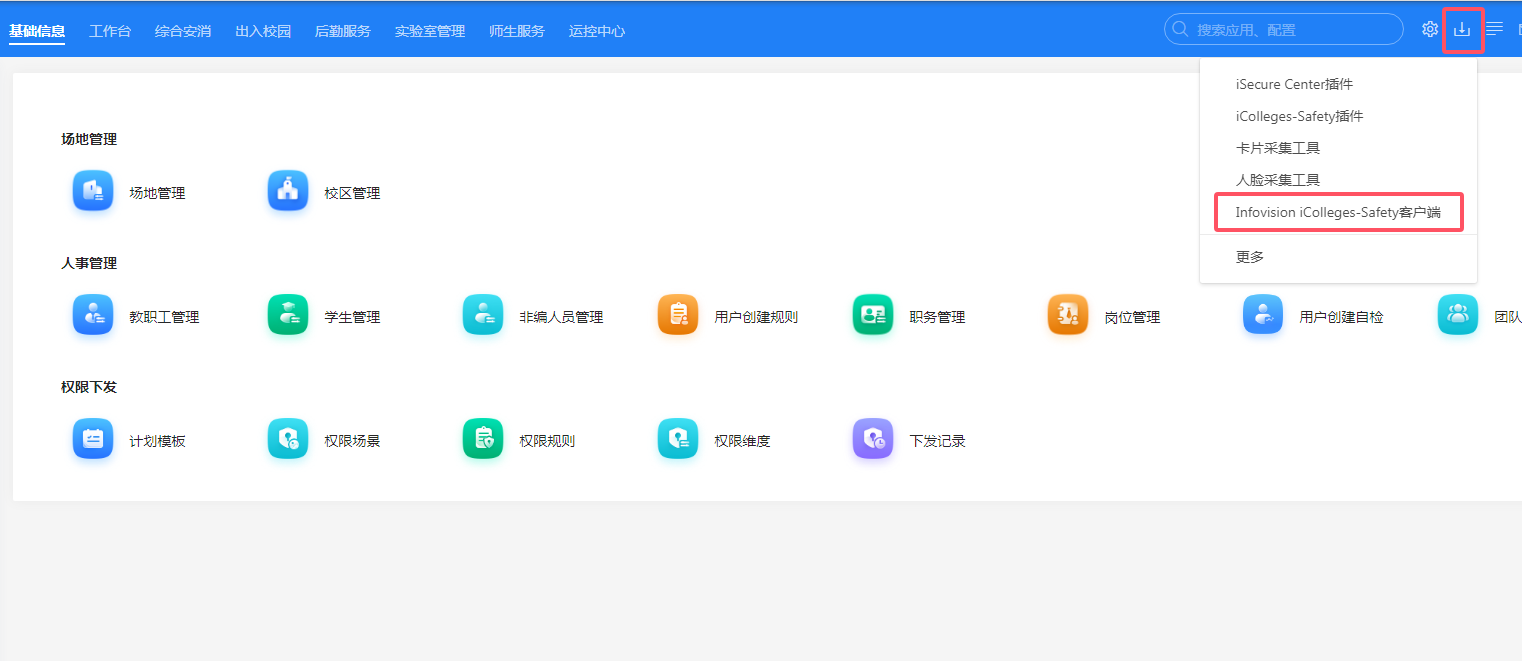Viewport: 1522px width, 661px height.
Task: Open the 校区管理 app icon
Action: 288,191
